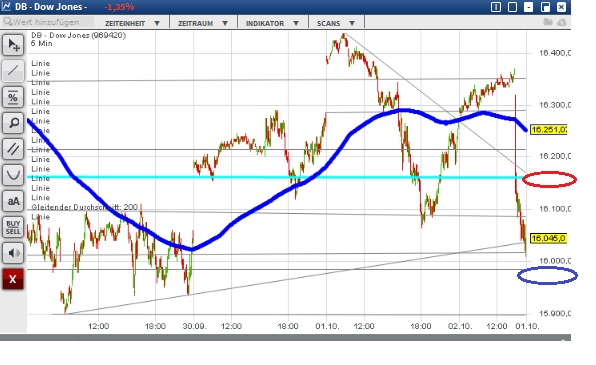The width and height of the screenshot is (596, 365).
Task: Open the ZEITEINHEIT dropdown menu
Action: coord(132,23)
